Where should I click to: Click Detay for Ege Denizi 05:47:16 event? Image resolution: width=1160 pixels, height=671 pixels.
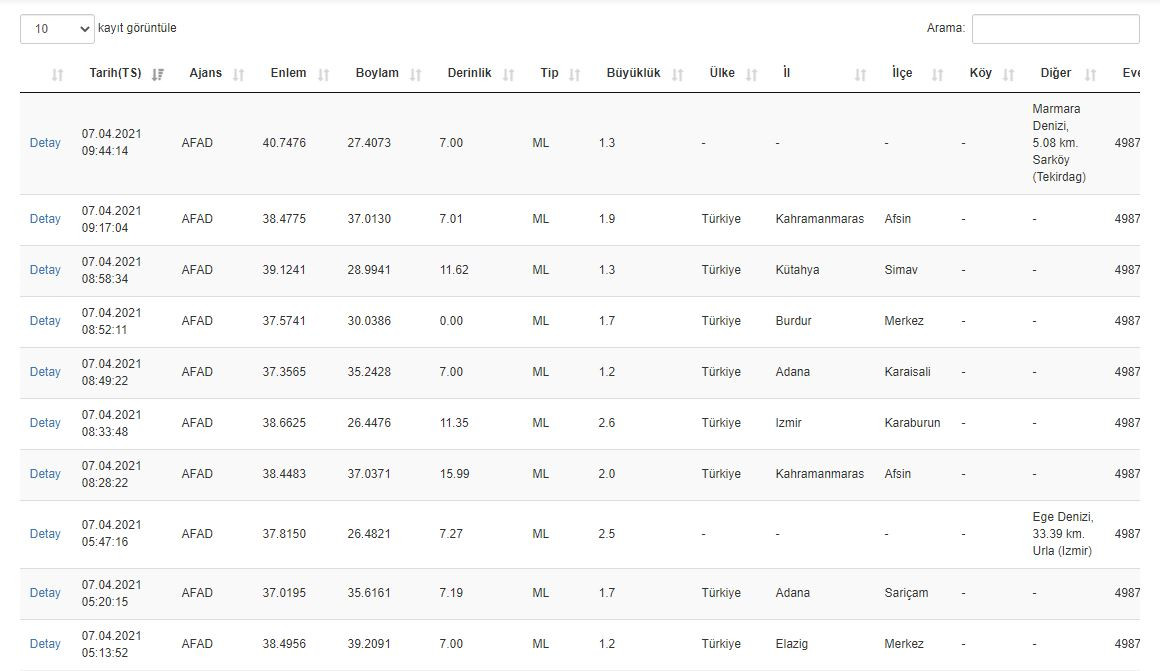click(45, 534)
